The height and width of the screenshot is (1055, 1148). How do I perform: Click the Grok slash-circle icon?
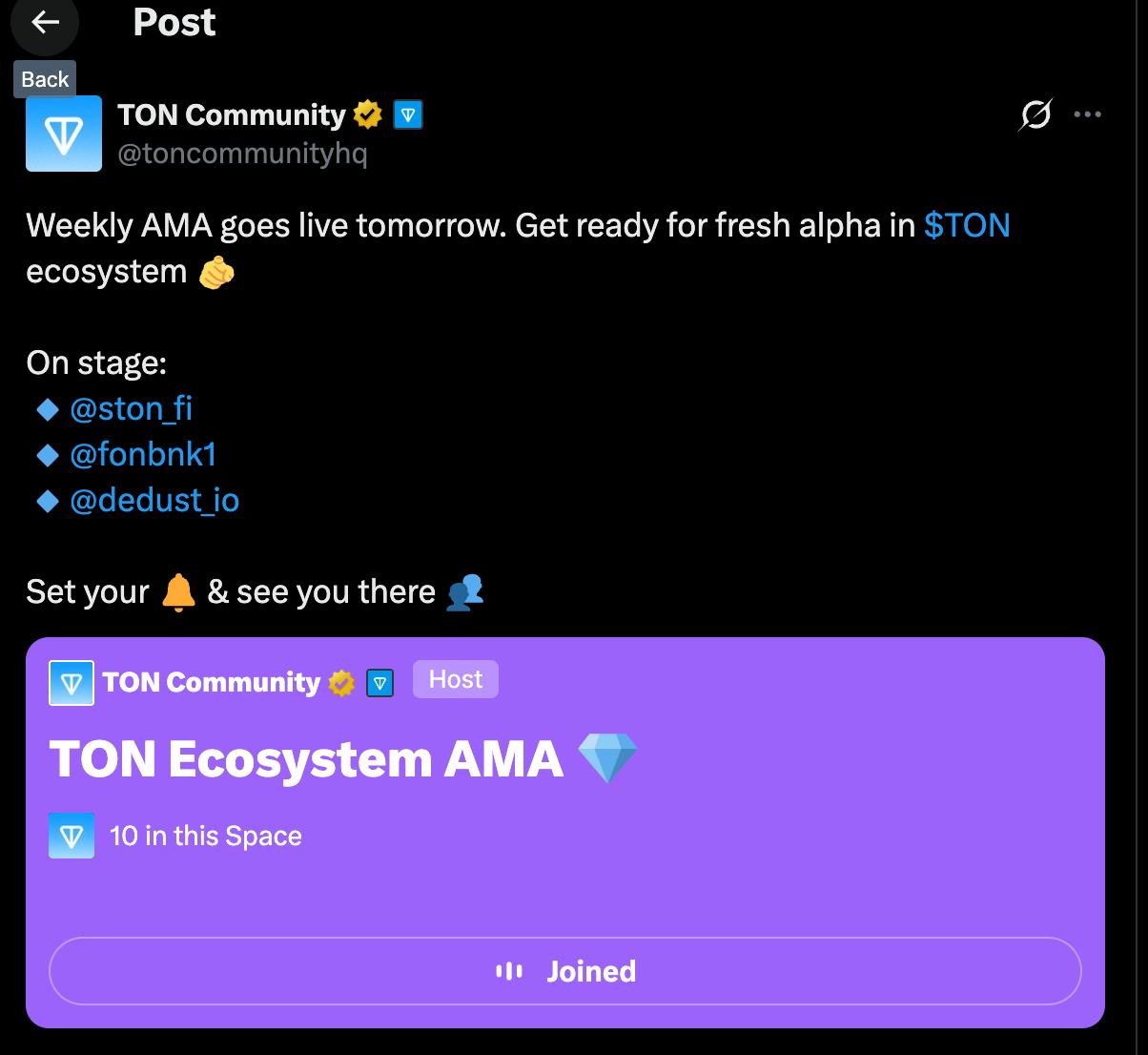[1035, 114]
